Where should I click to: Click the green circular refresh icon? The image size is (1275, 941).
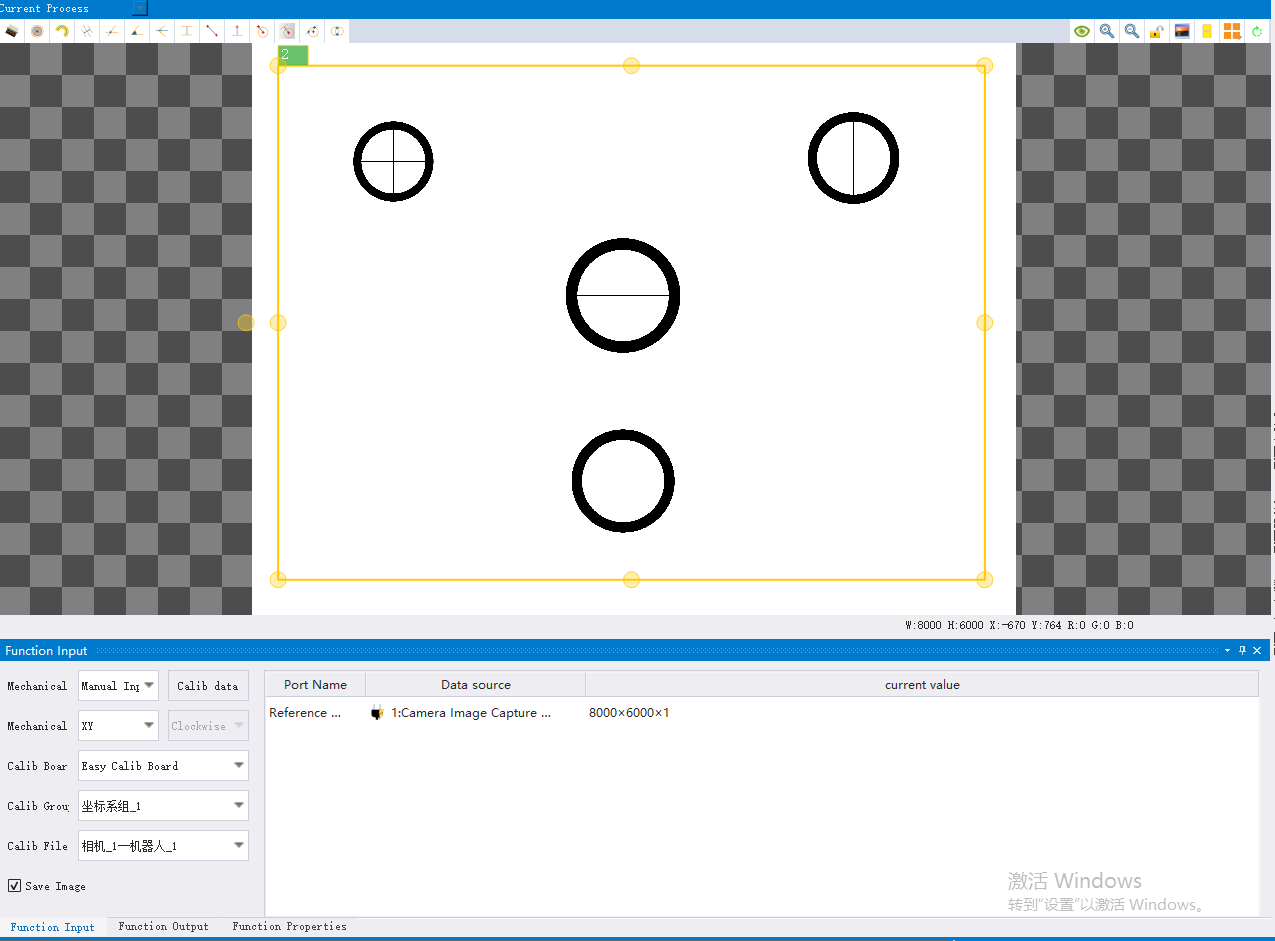tap(1257, 31)
